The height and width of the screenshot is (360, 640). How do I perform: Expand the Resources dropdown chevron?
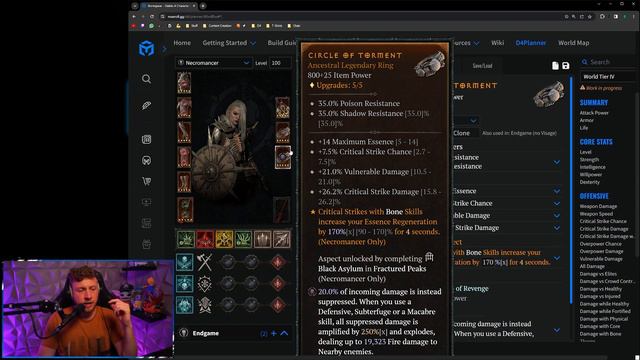476,43
